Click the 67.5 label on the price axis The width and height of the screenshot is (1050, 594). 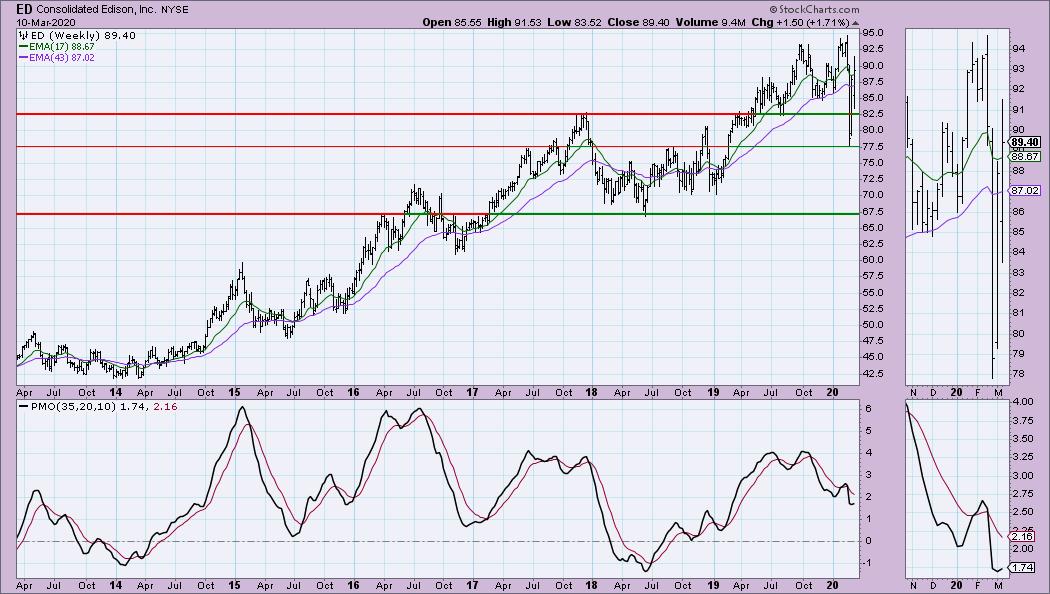pyautogui.click(x=873, y=211)
